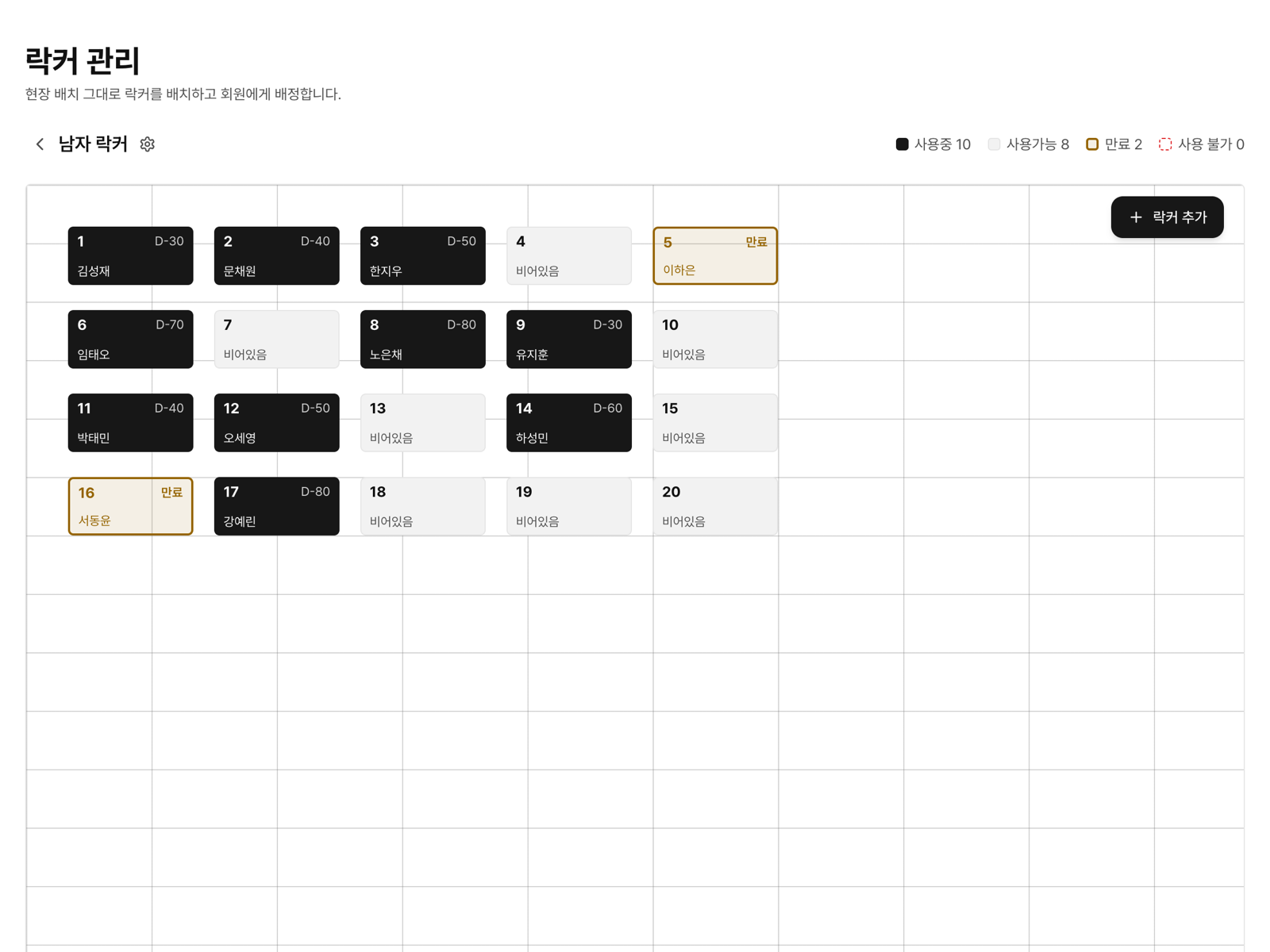Click the 만료 2 legend indicator

coord(1114,144)
